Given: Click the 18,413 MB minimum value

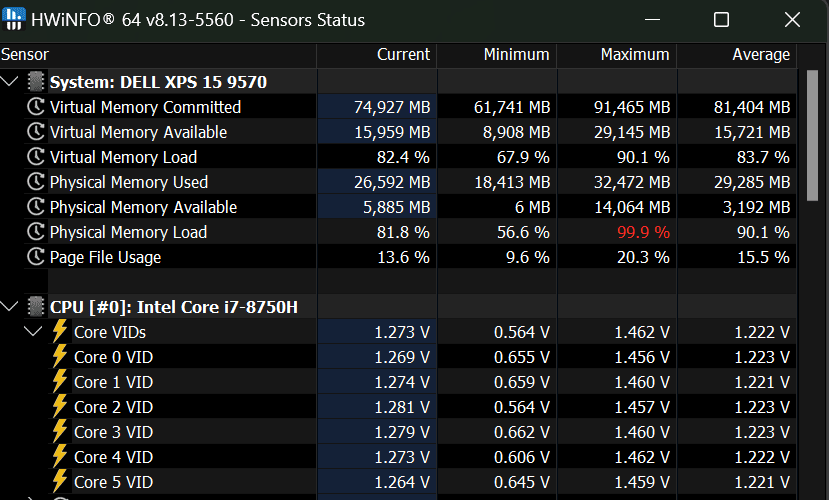Looking at the screenshot, I should pyautogui.click(x=512, y=182).
